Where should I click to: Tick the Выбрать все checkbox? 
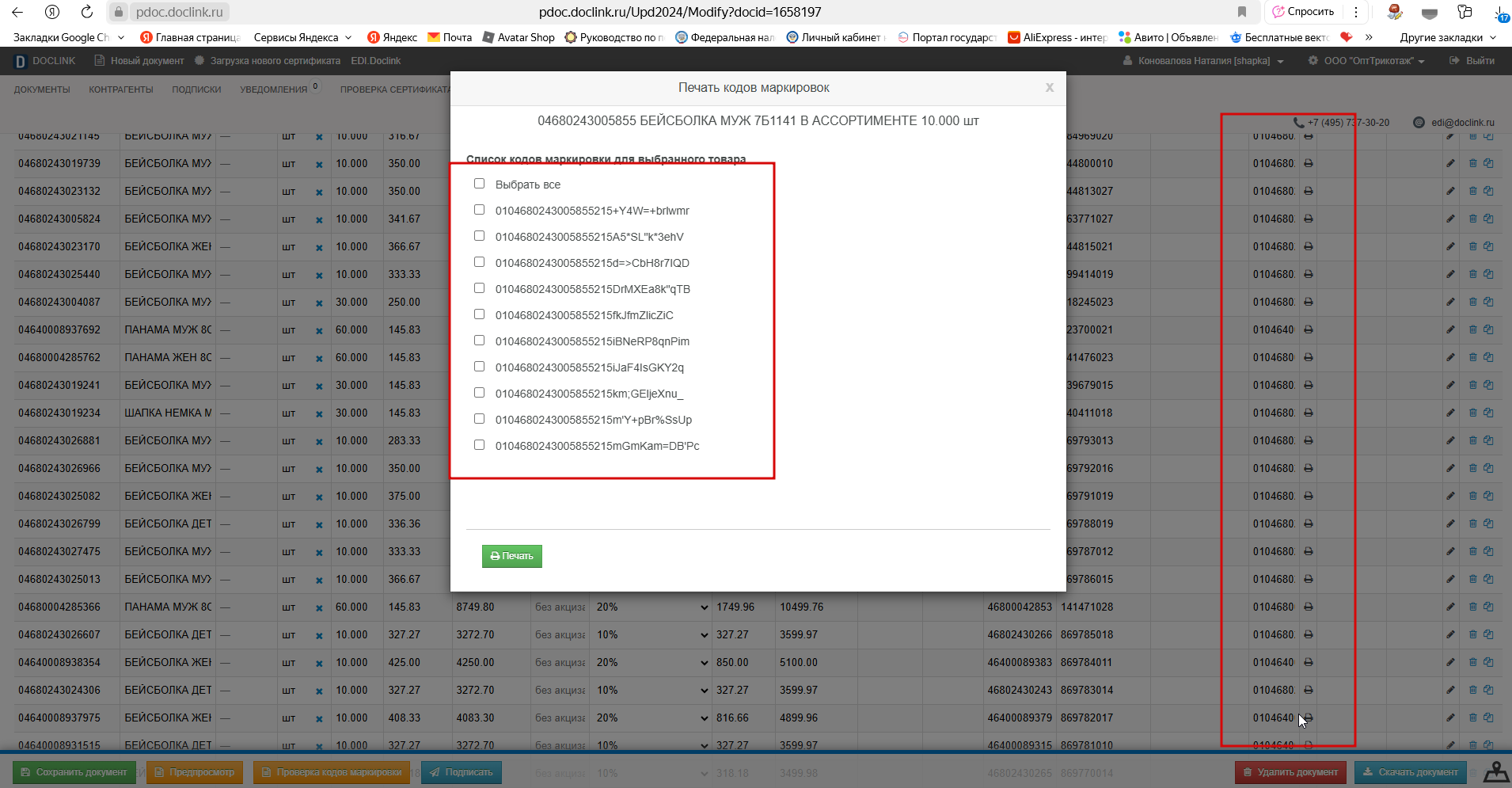pos(479,184)
